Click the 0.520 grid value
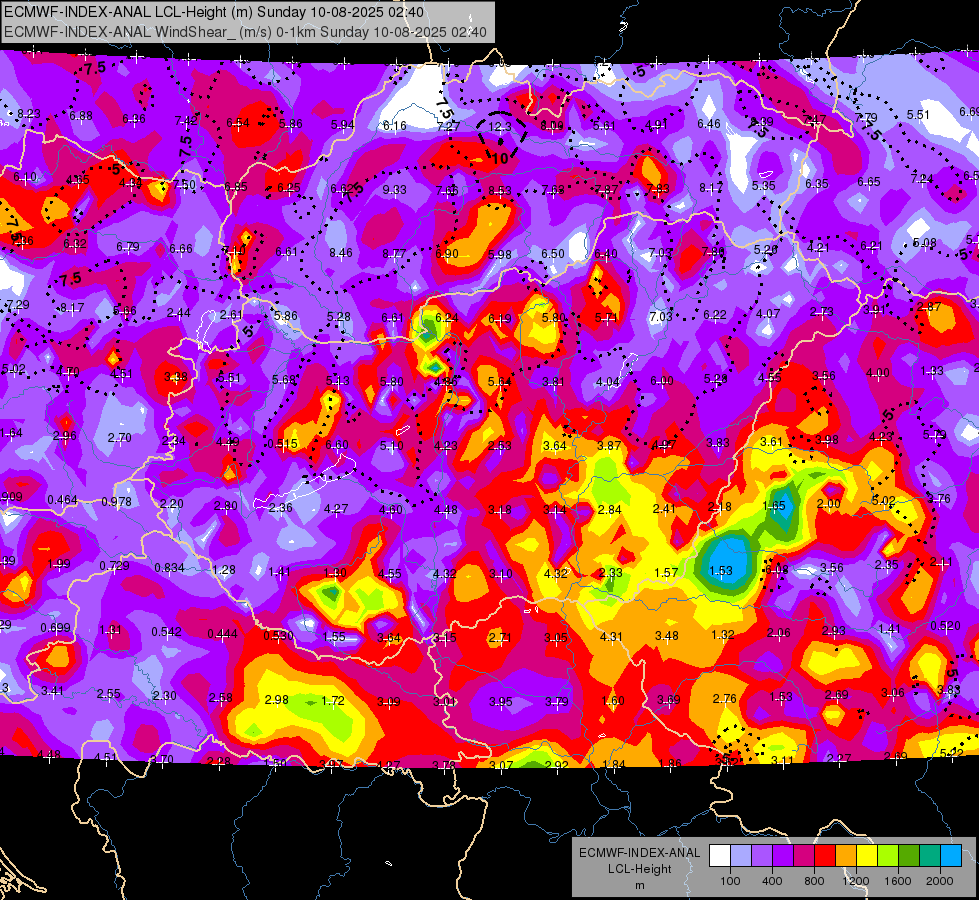The width and height of the screenshot is (979, 900). click(945, 626)
